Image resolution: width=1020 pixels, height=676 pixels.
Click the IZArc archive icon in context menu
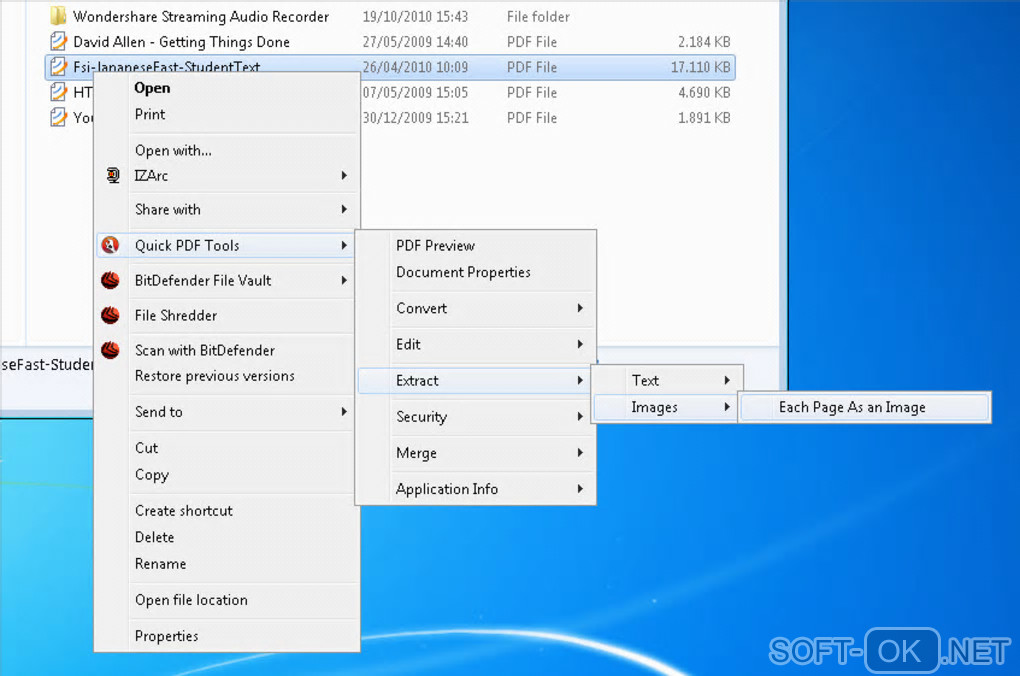[113, 176]
